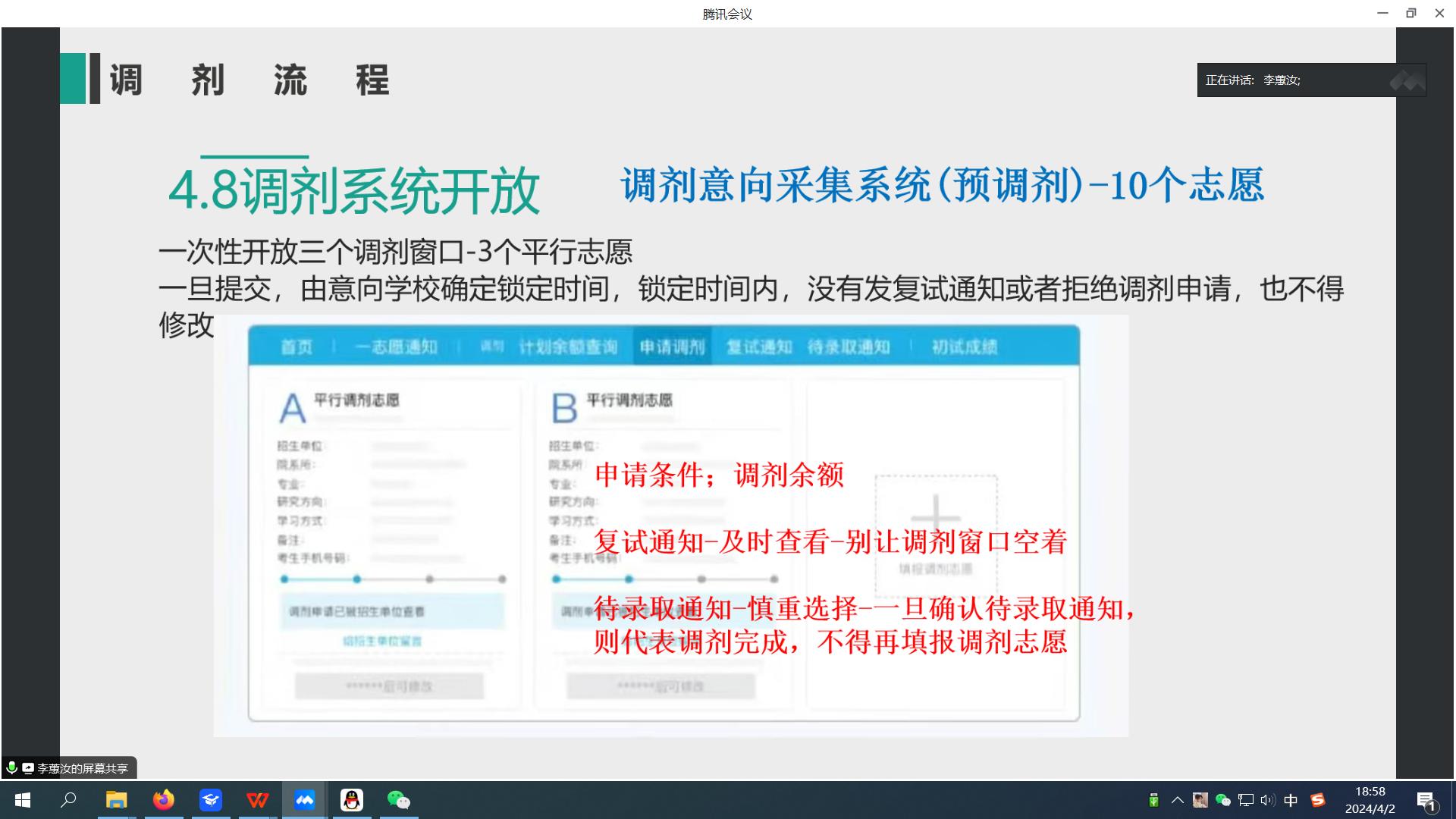This screenshot has width=1456, height=819.
Task: Click the Windows Search icon
Action: click(69, 800)
